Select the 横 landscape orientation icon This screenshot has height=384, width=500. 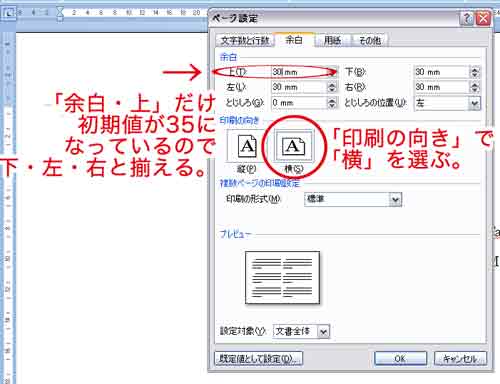click(293, 146)
